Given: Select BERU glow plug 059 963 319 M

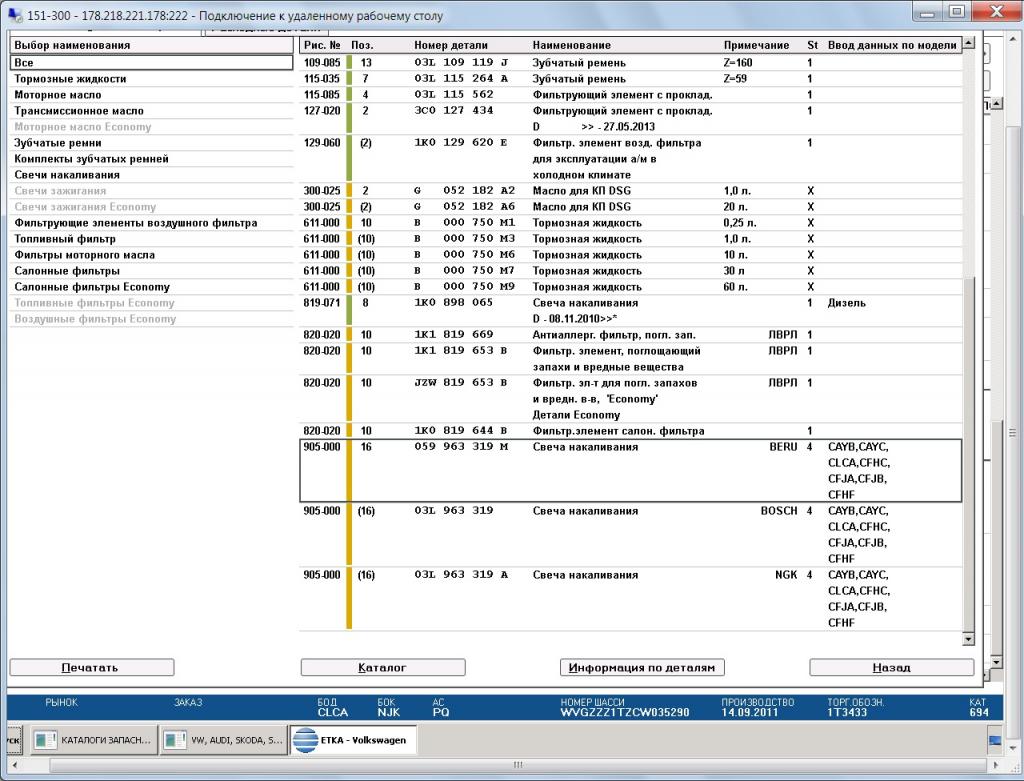Looking at the screenshot, I should point(631,471).
